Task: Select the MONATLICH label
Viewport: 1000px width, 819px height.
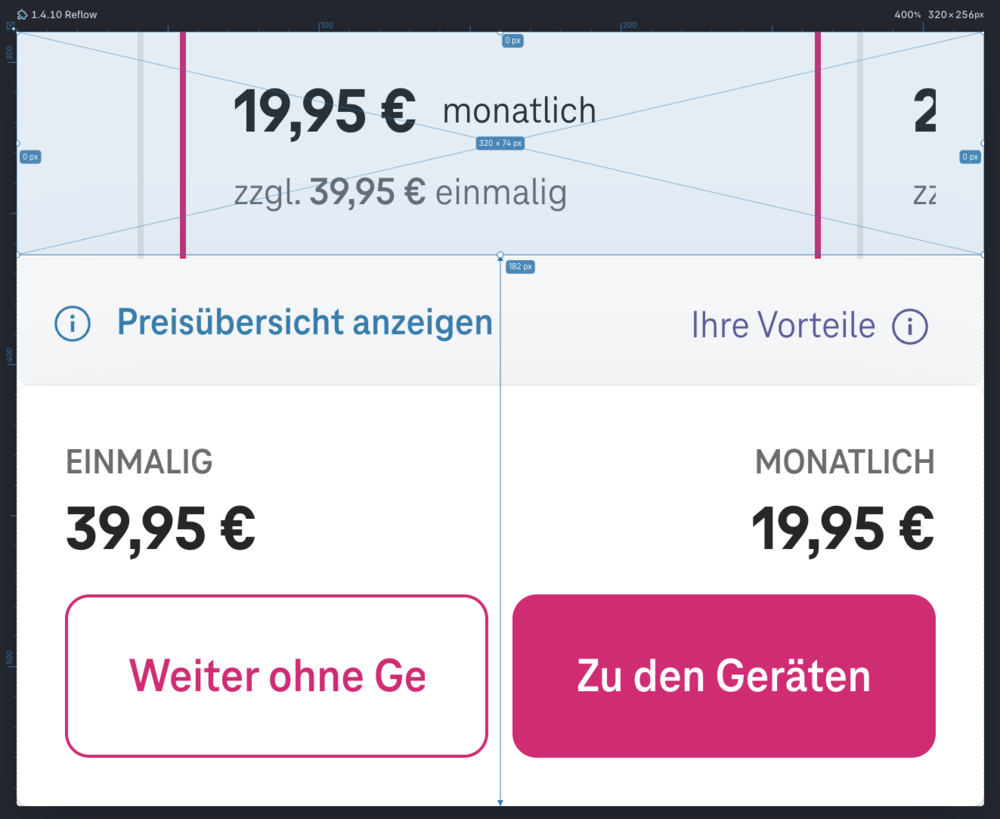Action: click(x=845, y=462)
